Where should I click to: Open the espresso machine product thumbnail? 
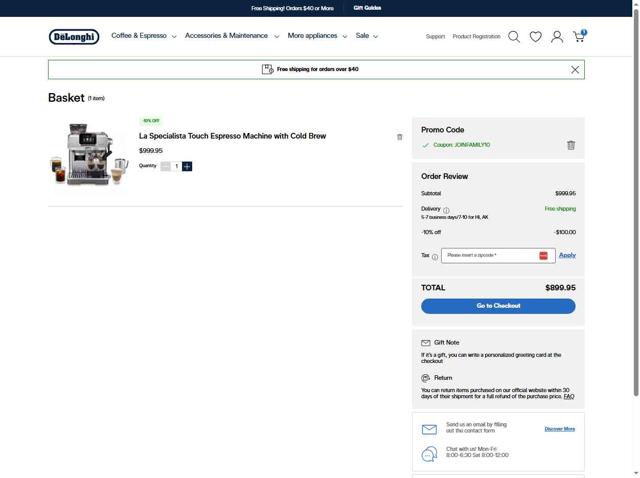point(89,154)
